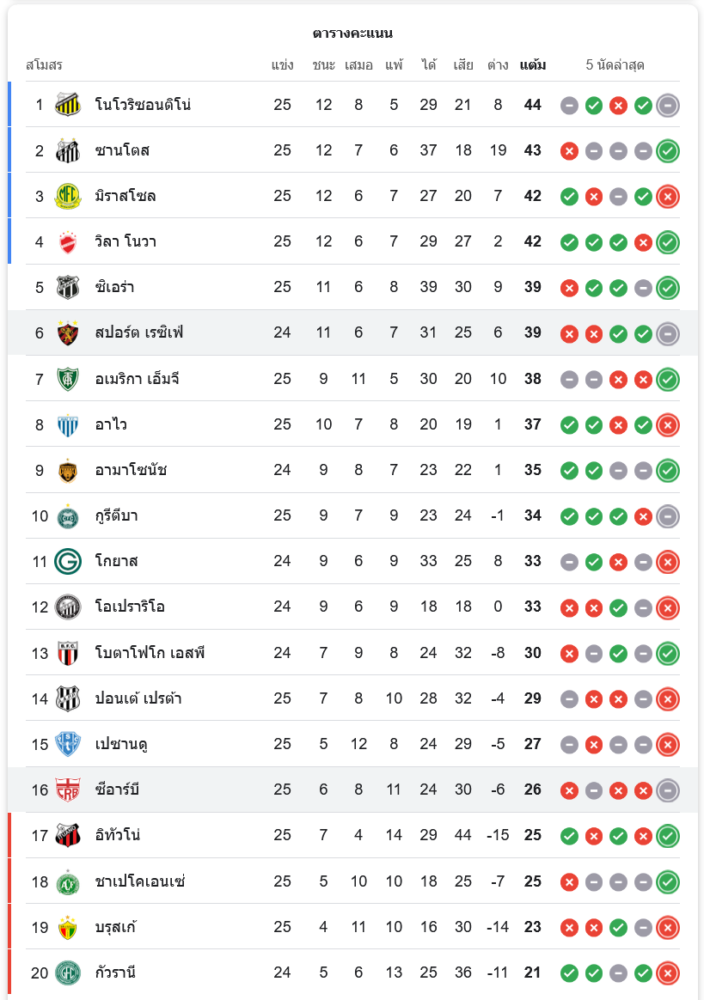This screenshot has height=1000, width=704.
Task: Click the Mirassol club crest icon
Action: (x=68, y=196)
